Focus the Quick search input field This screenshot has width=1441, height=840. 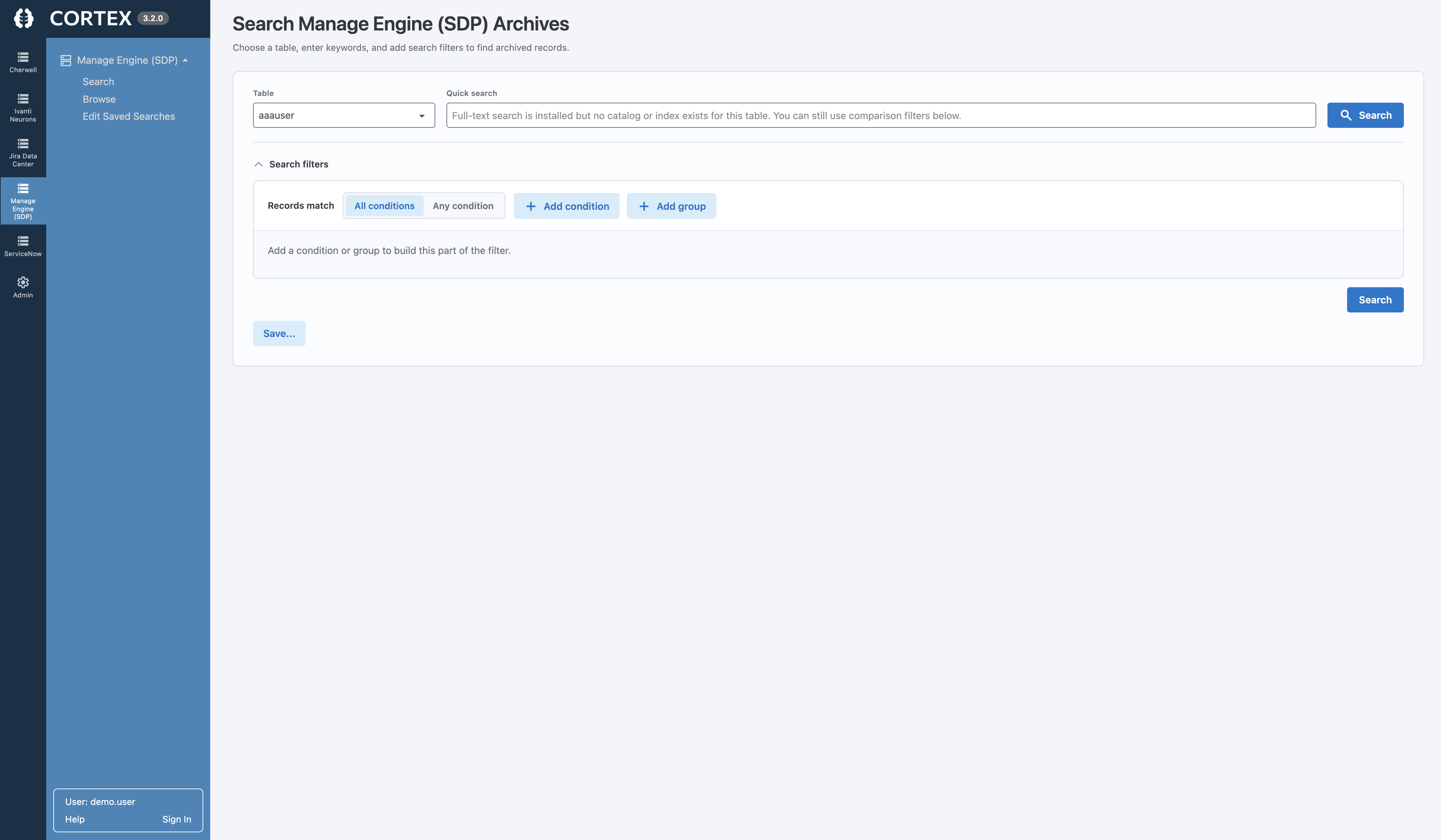click(881, 116)
